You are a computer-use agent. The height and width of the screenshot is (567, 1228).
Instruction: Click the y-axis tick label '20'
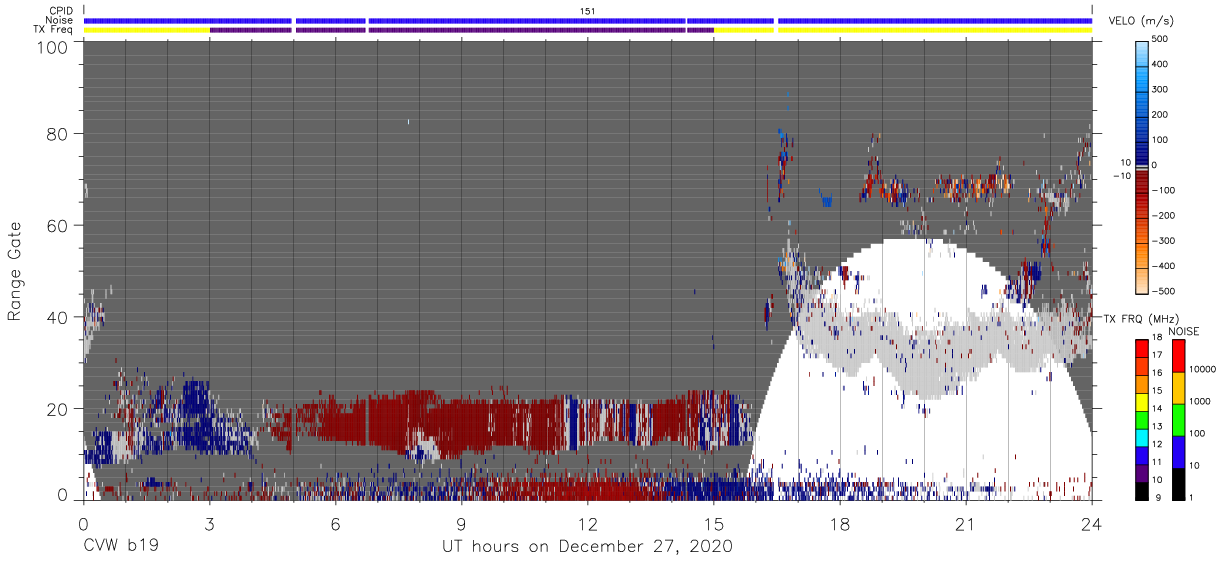tap(57, 409)
